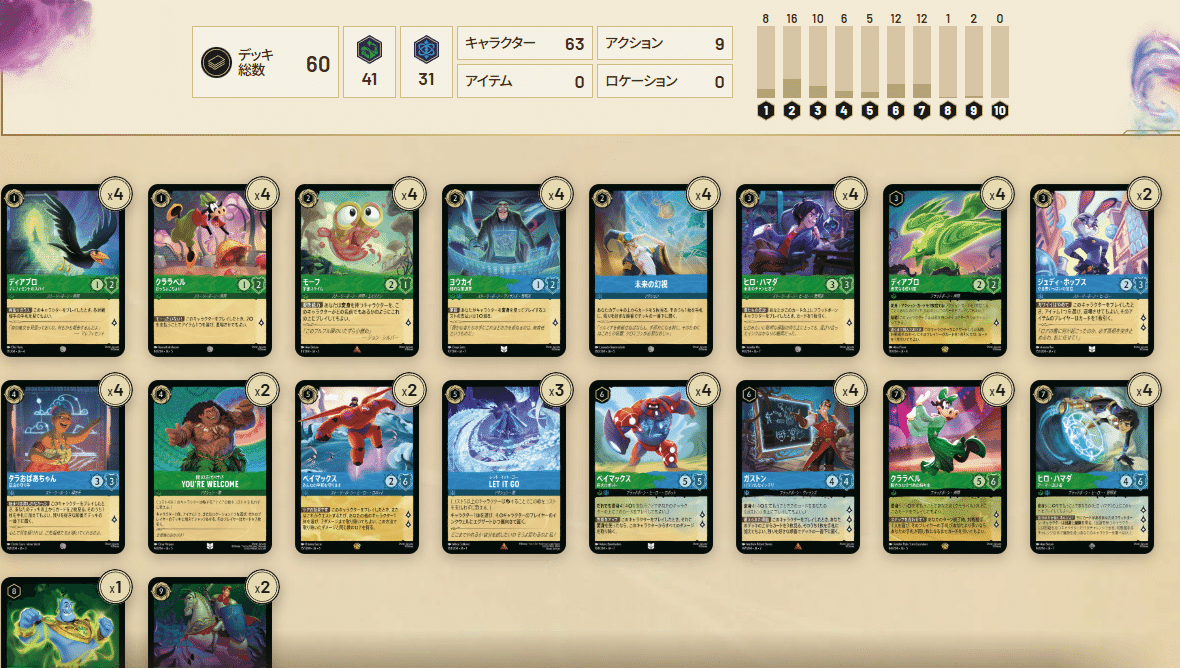Image resolution: width=1180 pixels, height=668 pixels.
Task: Open the 未来の幻視 action card
Action: pyautogui.click(x=650, y=271)
